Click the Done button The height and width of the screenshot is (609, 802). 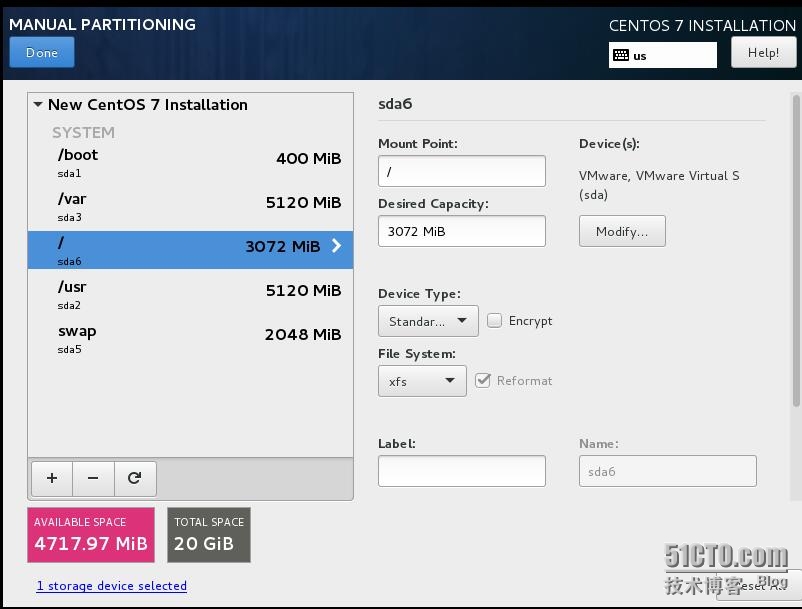coord(41,52)
